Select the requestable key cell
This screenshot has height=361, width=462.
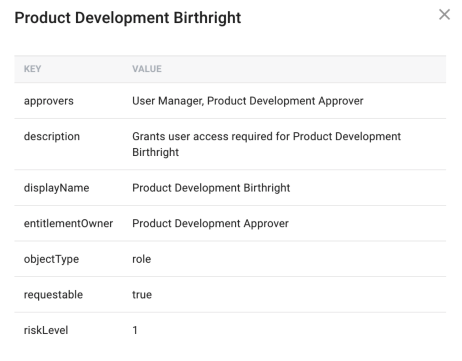(x=53, y=295)
